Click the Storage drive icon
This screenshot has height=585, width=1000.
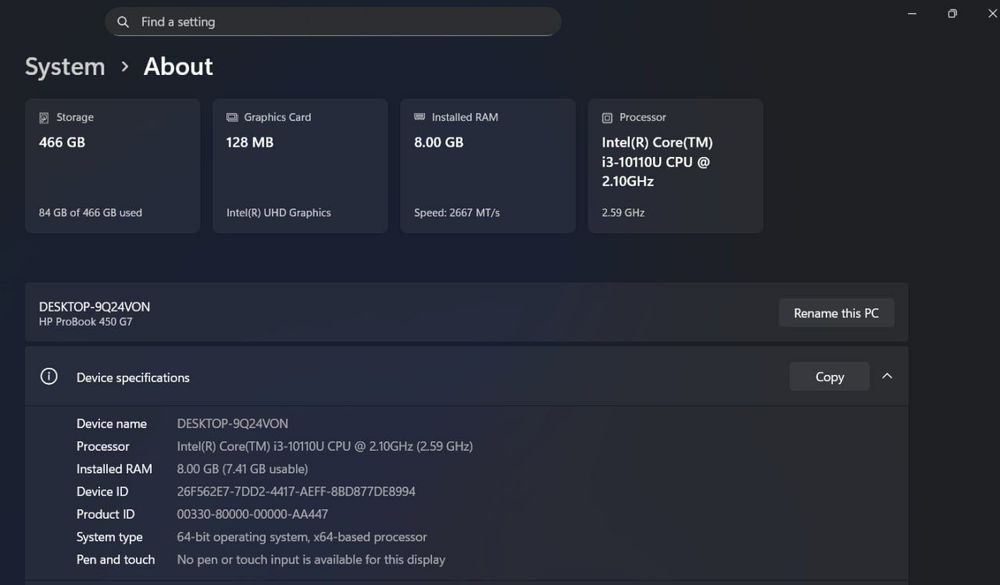point(44,118)
